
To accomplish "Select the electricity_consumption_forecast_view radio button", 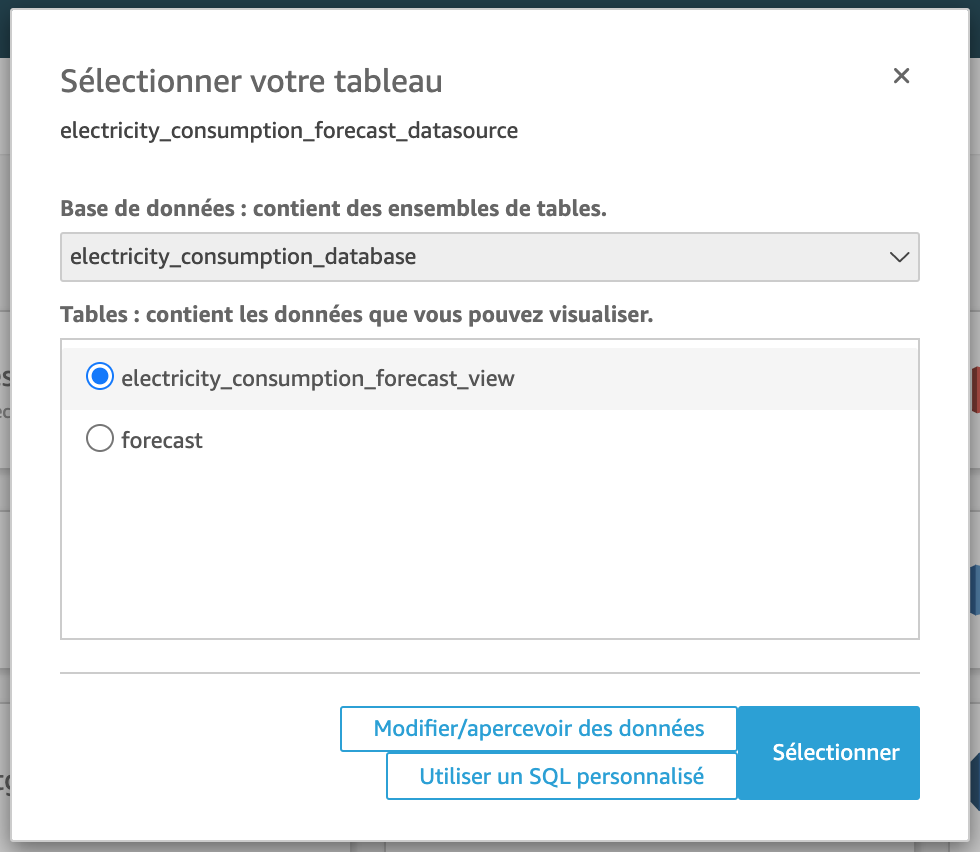I will pyautogui.click(x=100, y=377).
